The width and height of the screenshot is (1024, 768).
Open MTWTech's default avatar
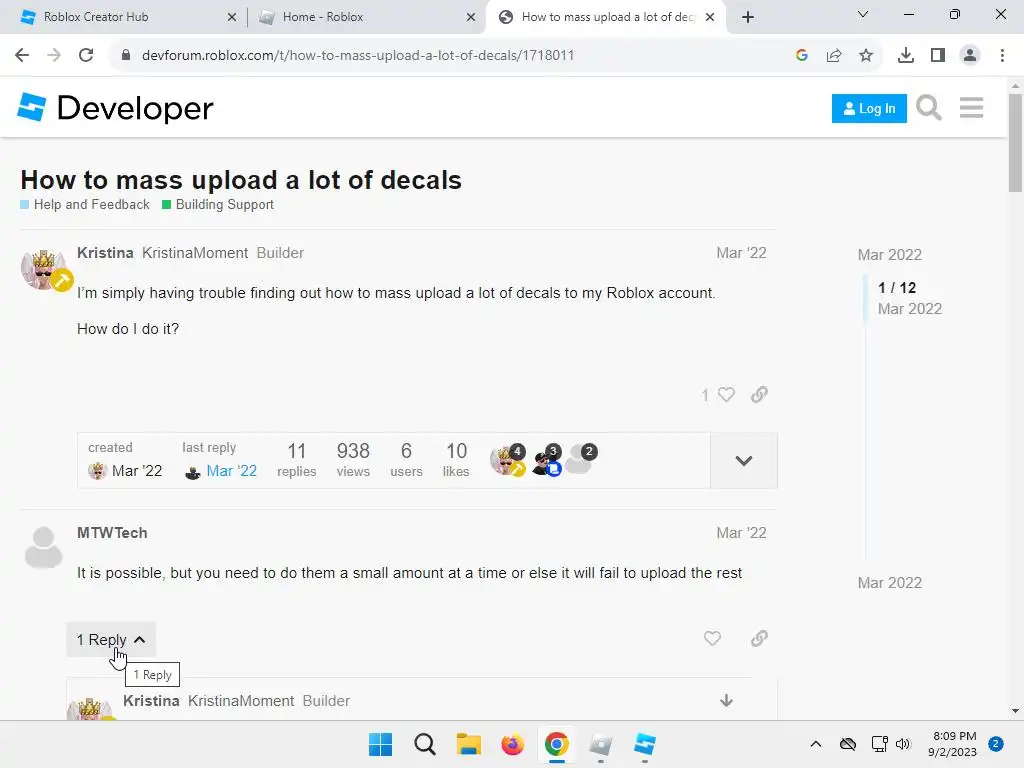[44, 547]
